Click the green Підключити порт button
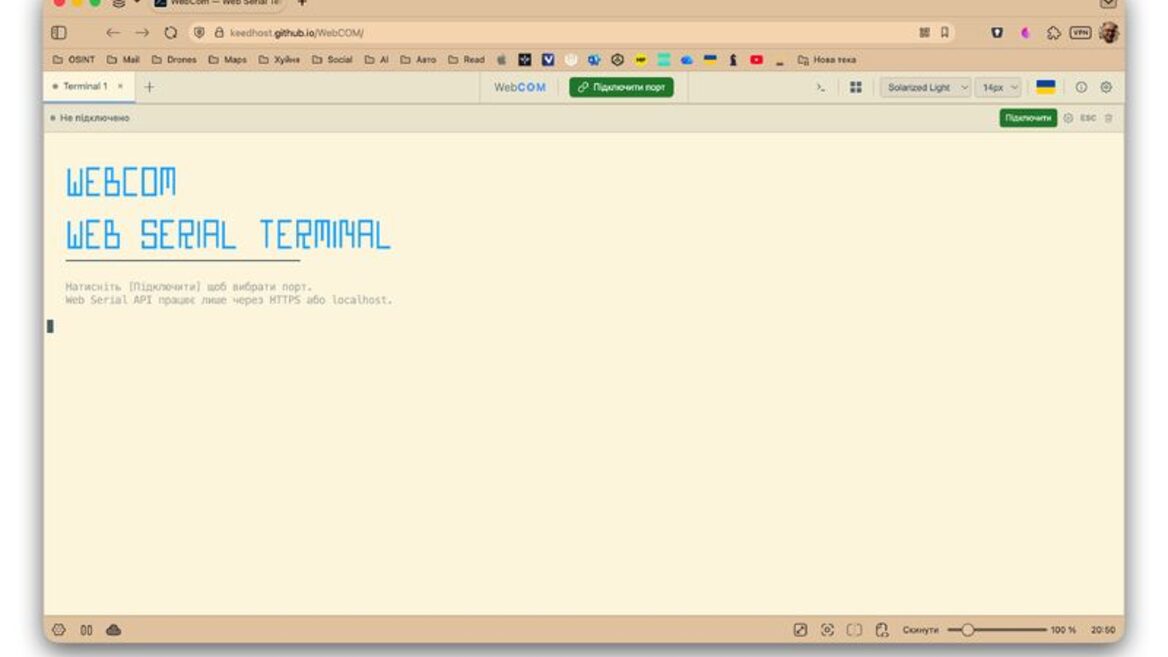 tap(621, 88)
